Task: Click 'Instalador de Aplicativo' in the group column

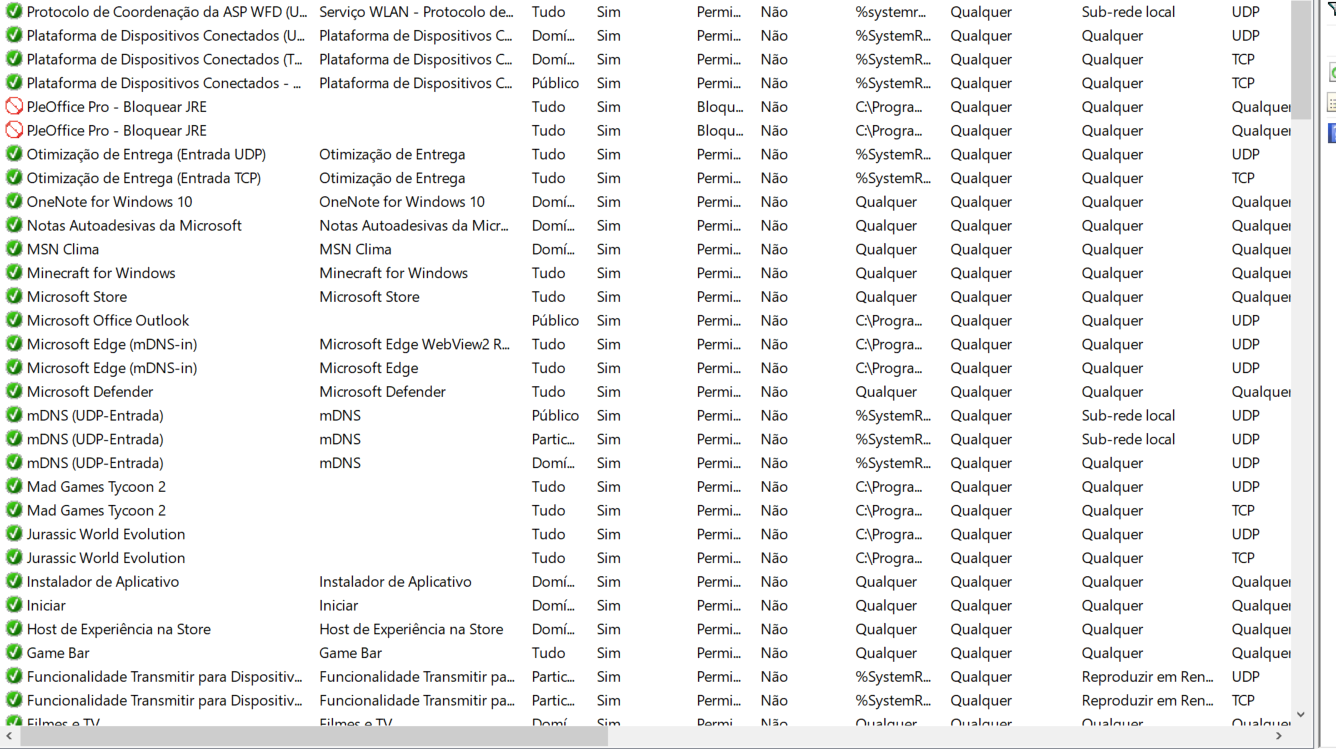Action: pyautogui.click(x=395, y=582)
